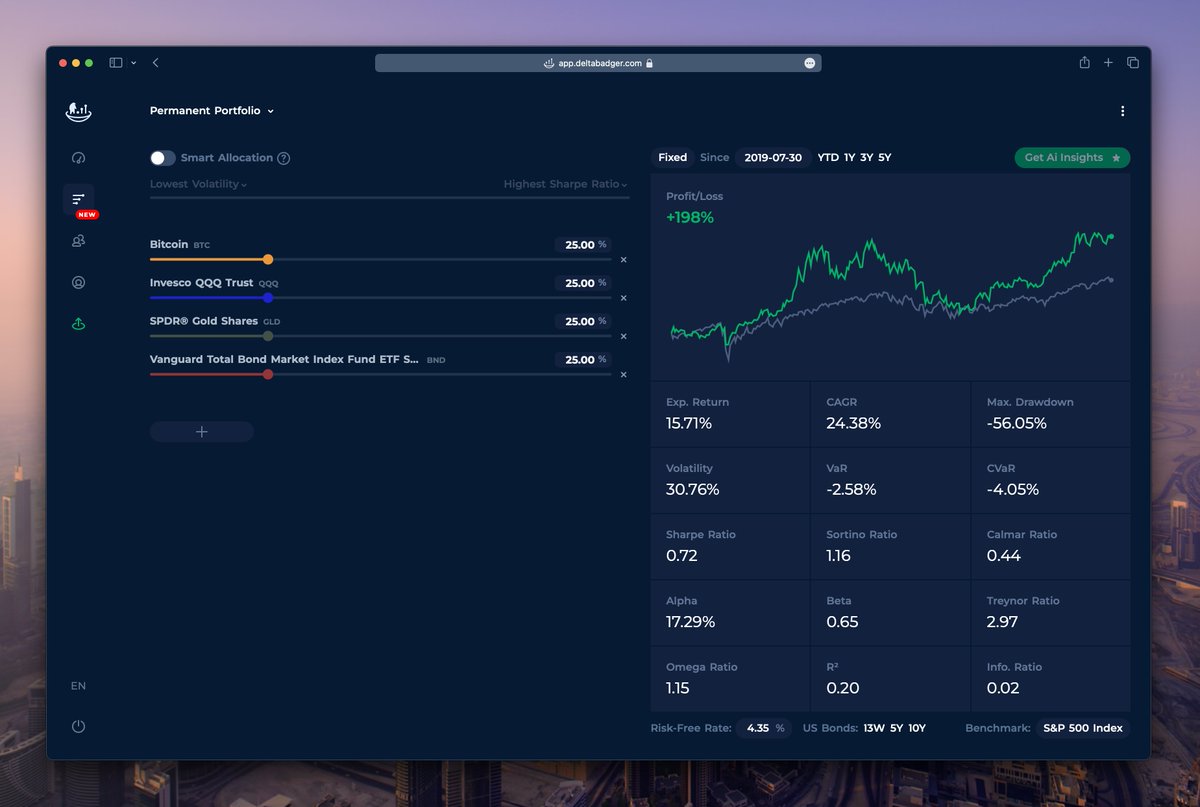Open the three-dot options menu
This screenshot has height=807, width=1200.
click(x=1122, y=111)
